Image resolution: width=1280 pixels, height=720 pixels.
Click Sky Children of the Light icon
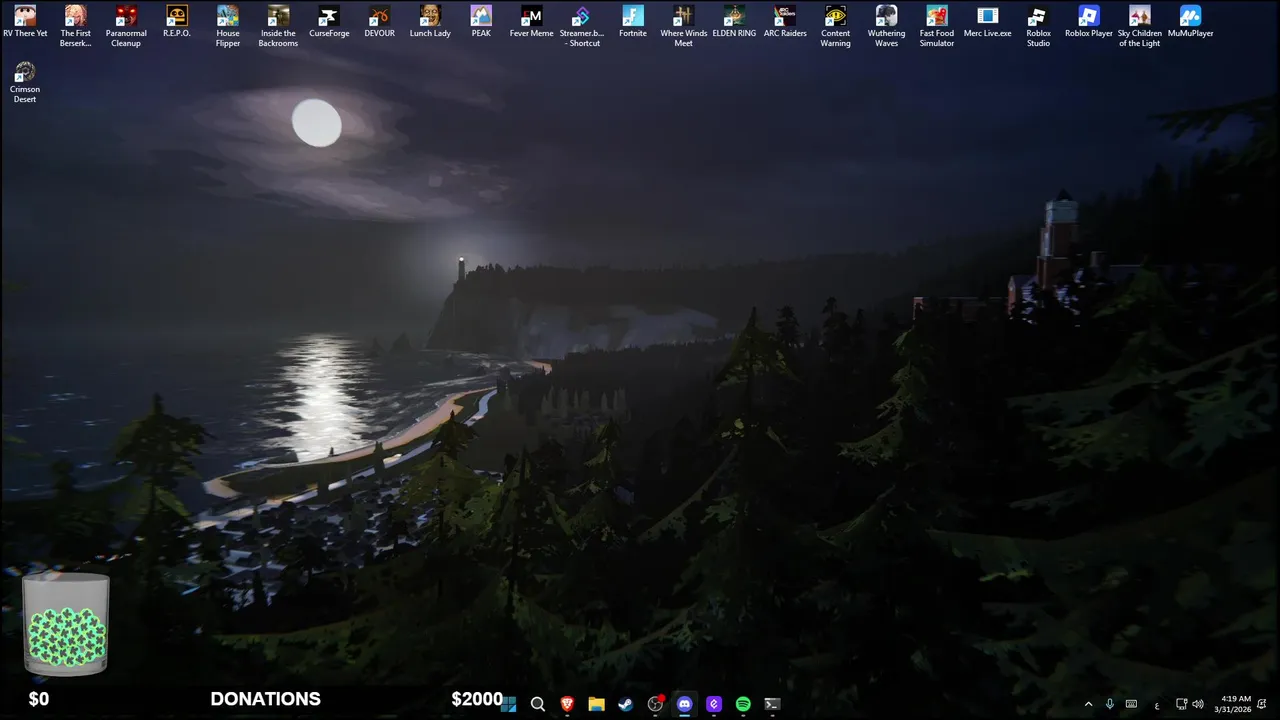tap(1140, 25)
